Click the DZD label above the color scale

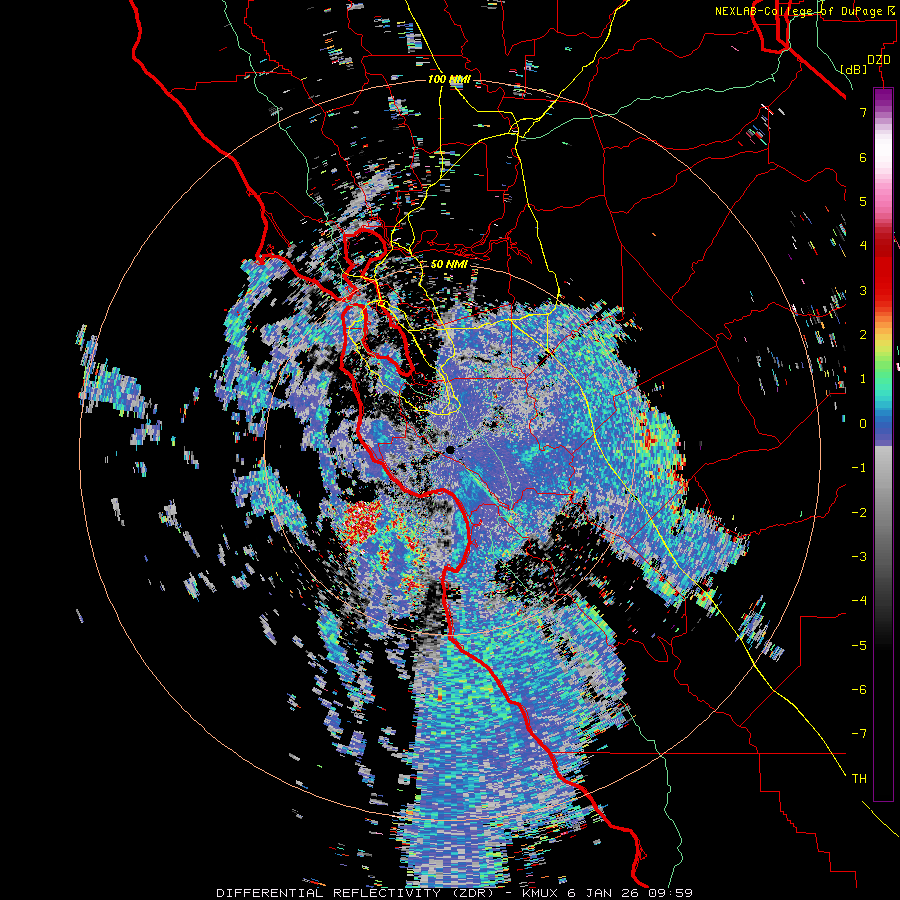pyautogui.click(x=879, y=60)
